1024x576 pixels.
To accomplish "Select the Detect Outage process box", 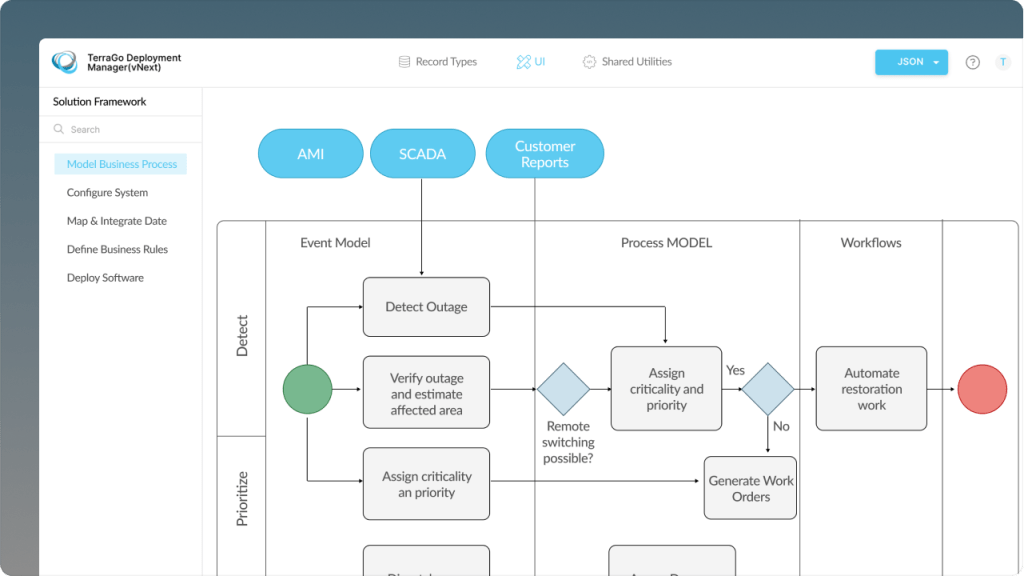I will coord(426,307).
